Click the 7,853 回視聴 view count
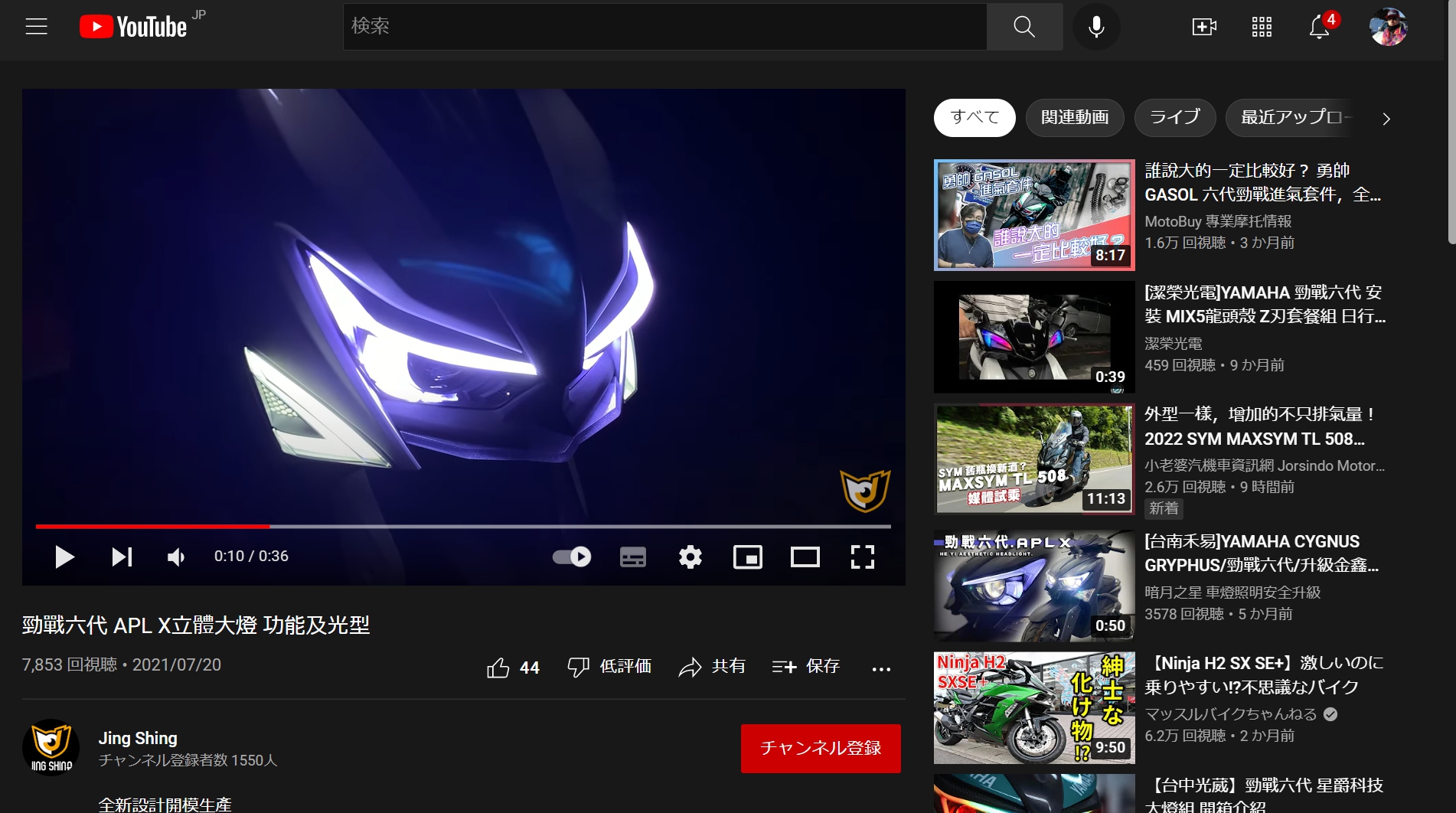This screenshot has height=813, width=1456. point(70,664)
